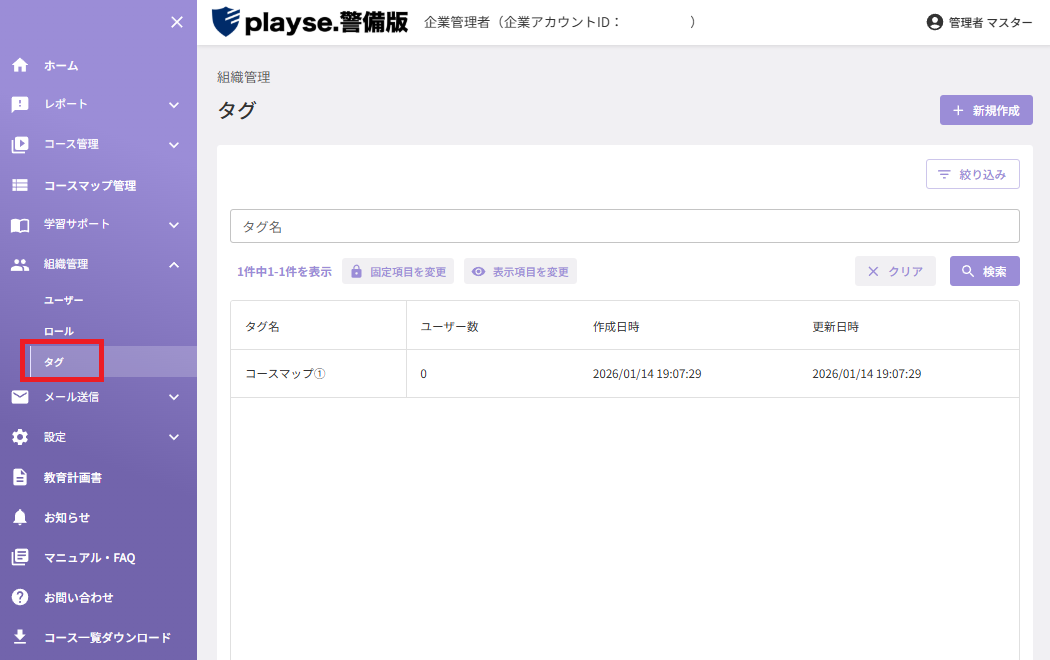Click 固定項目を変更 button text
This screenshot has height=660, width=1050.
(x=408, y=272)
